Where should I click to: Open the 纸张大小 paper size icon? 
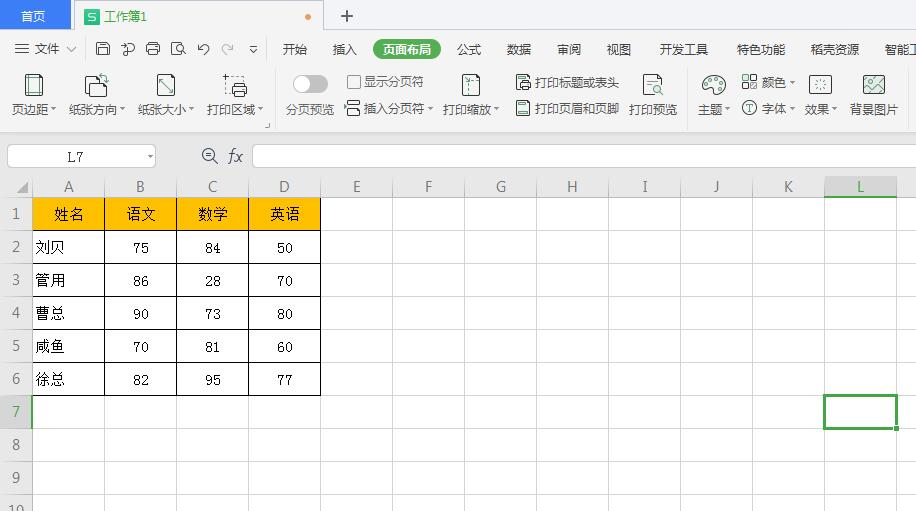(166, 85)
